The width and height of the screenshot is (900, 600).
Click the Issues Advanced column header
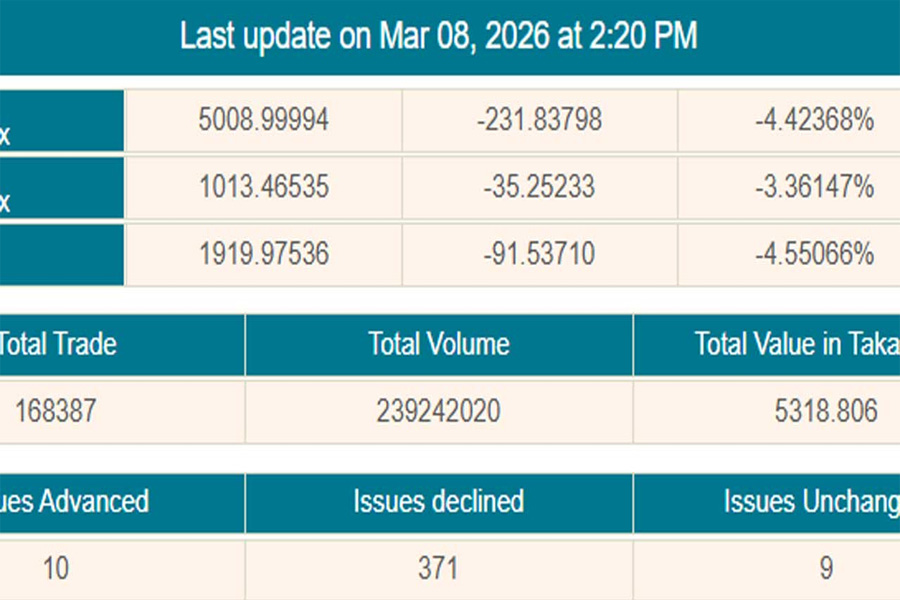coord(75,502)
